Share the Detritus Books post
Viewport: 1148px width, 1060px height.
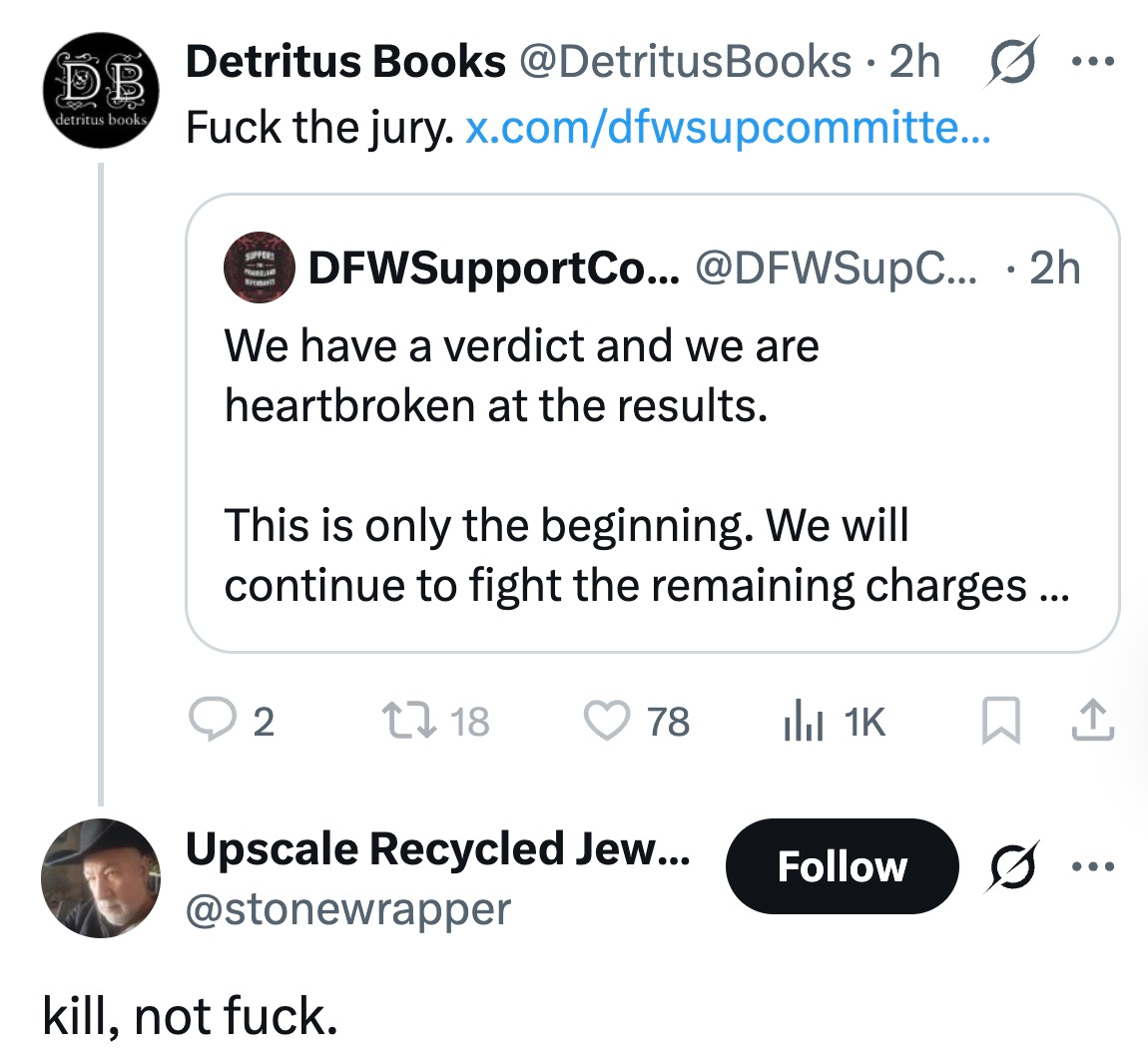(x=1092, y=721)
